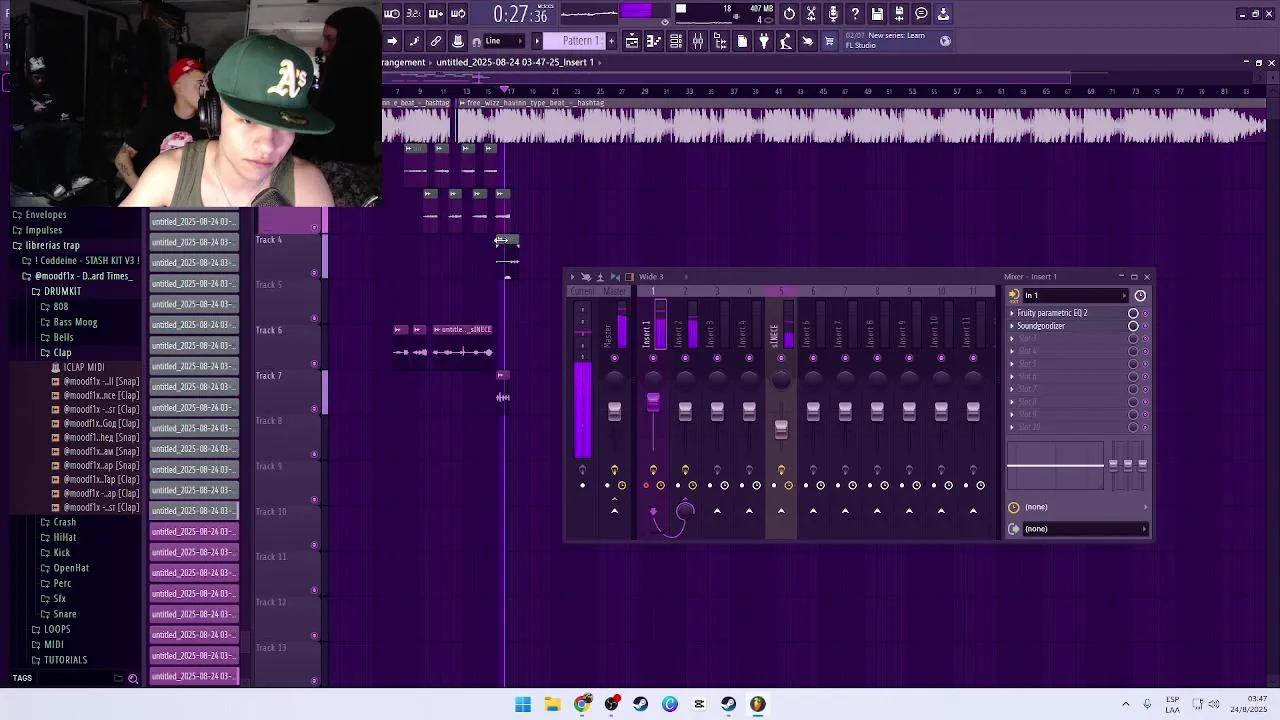Open the shopping cart content library
Viewport: 1280px width, 720px height.
click(x=829, y=41)
